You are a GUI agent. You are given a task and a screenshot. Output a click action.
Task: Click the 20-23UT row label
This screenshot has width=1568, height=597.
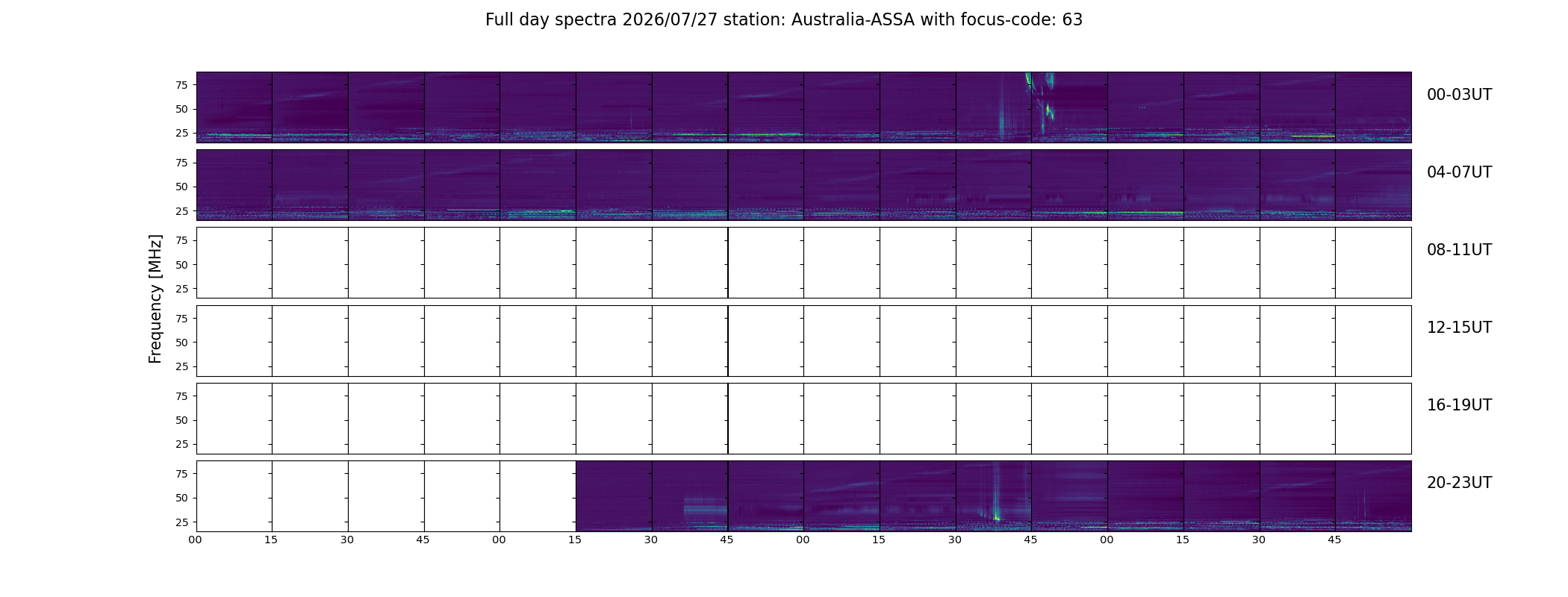pos(1459,483)
